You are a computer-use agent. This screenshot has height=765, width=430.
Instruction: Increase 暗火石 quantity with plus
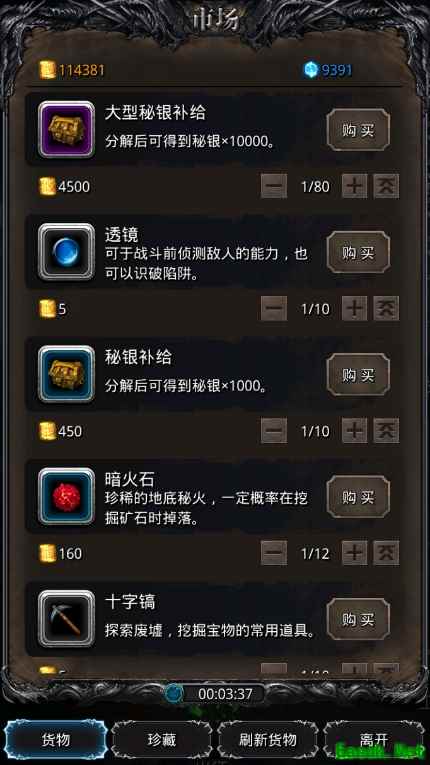[x=354, y=553]
